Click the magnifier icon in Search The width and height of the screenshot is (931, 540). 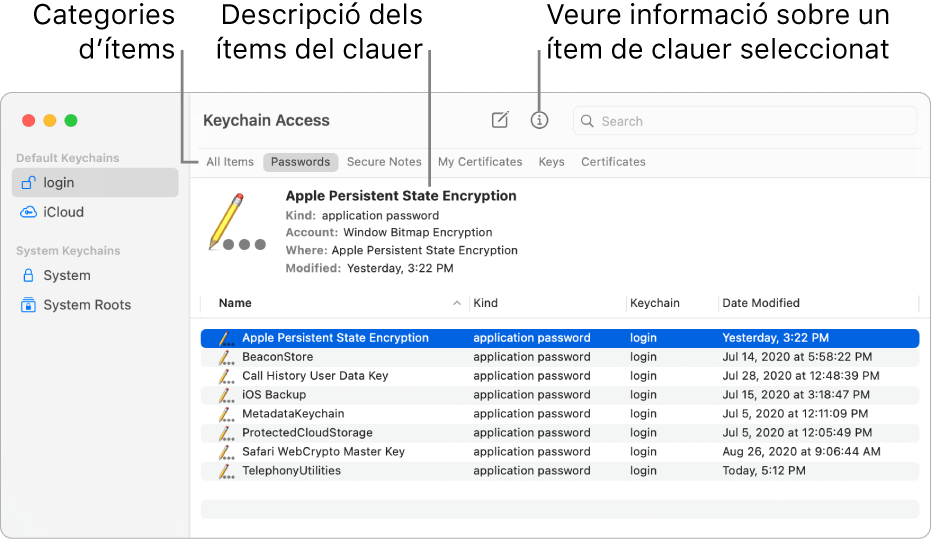coord(587,121)
